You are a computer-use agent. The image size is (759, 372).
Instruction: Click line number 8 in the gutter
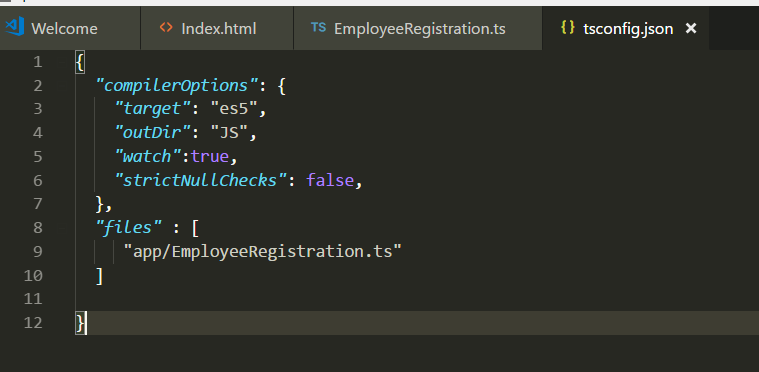point(38,227)
